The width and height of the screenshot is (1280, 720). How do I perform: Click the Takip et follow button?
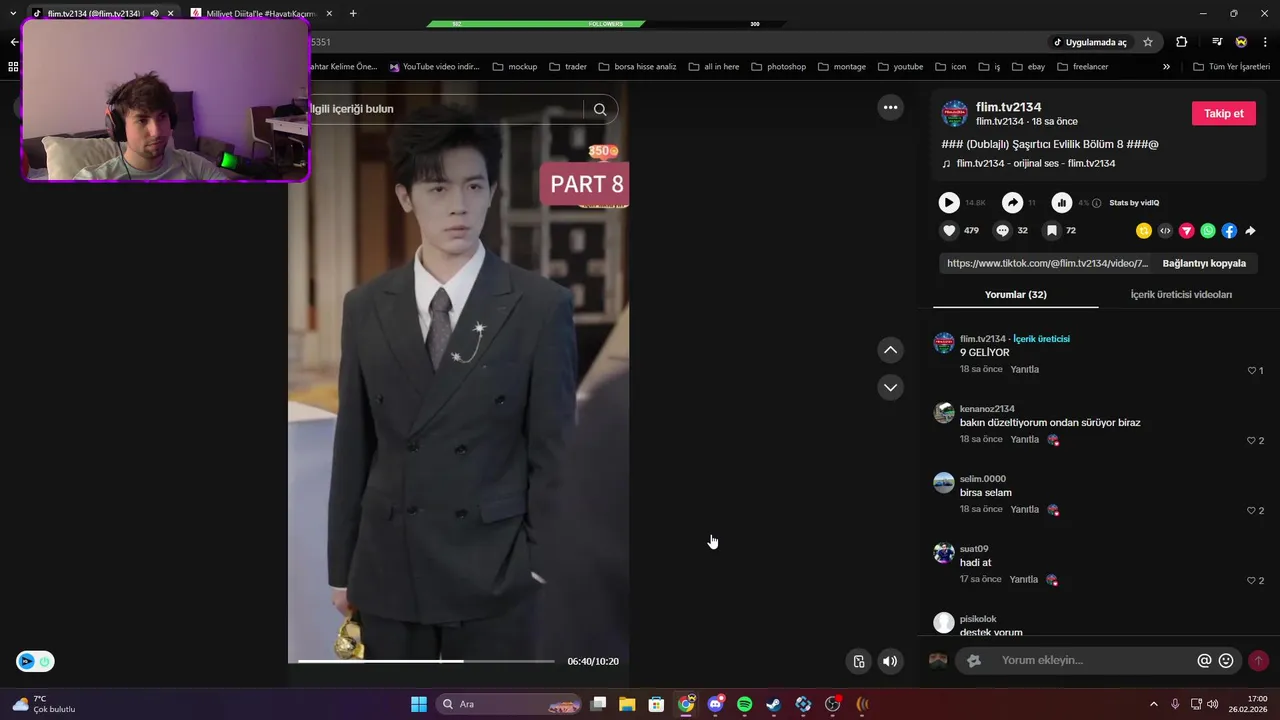pos(1223,113)
